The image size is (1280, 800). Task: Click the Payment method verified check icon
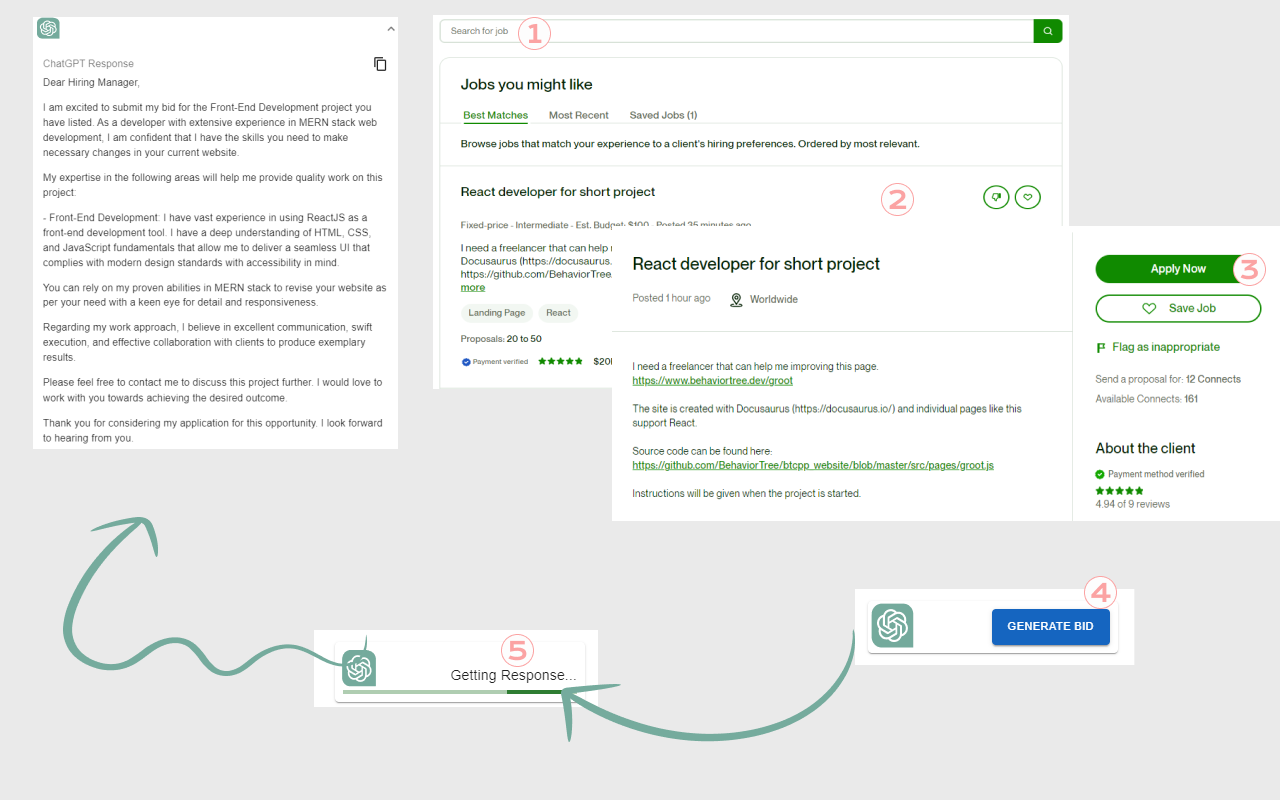tap(1100, 474)
